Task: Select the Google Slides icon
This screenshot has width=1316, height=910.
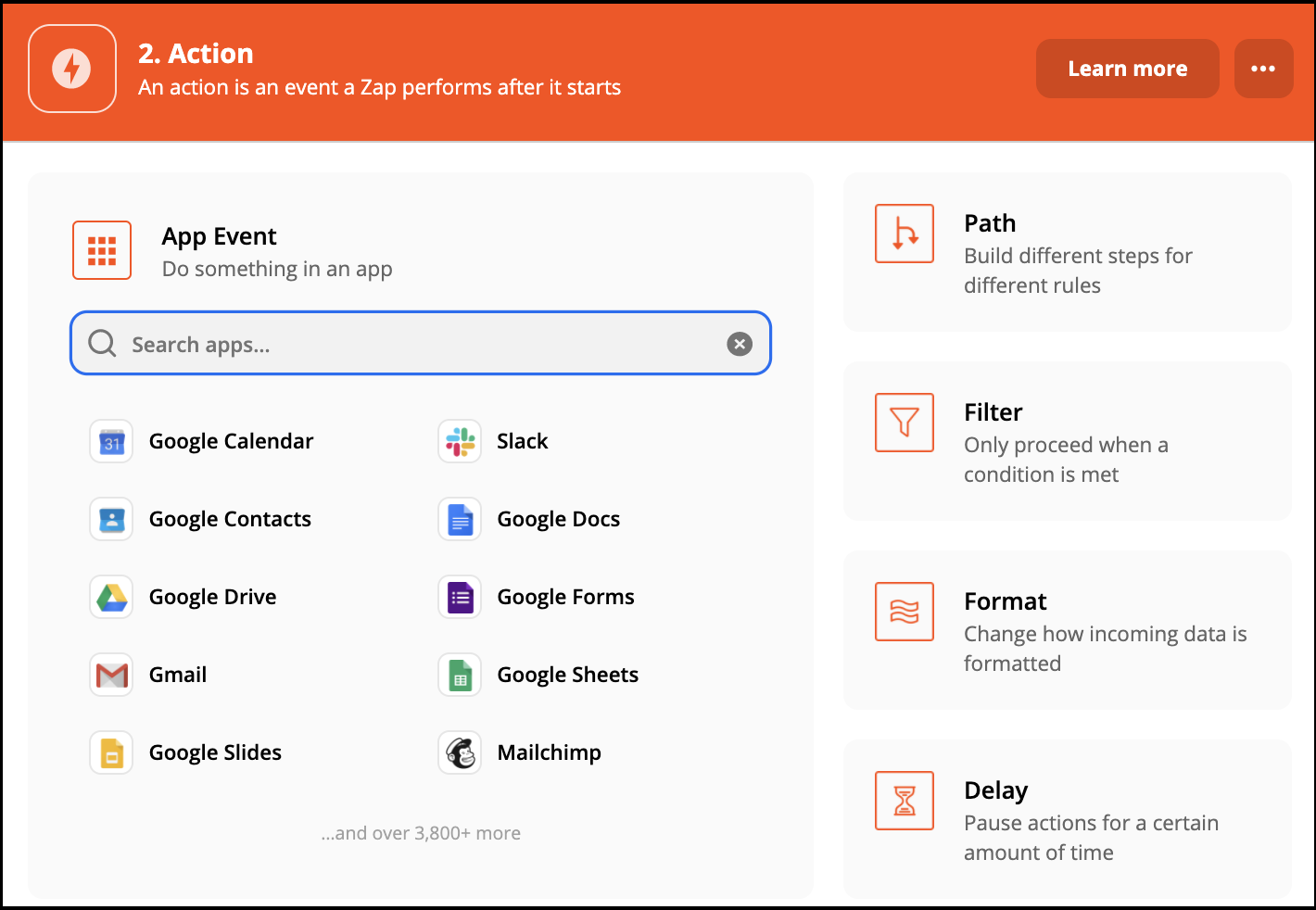Action: point(111,752)
